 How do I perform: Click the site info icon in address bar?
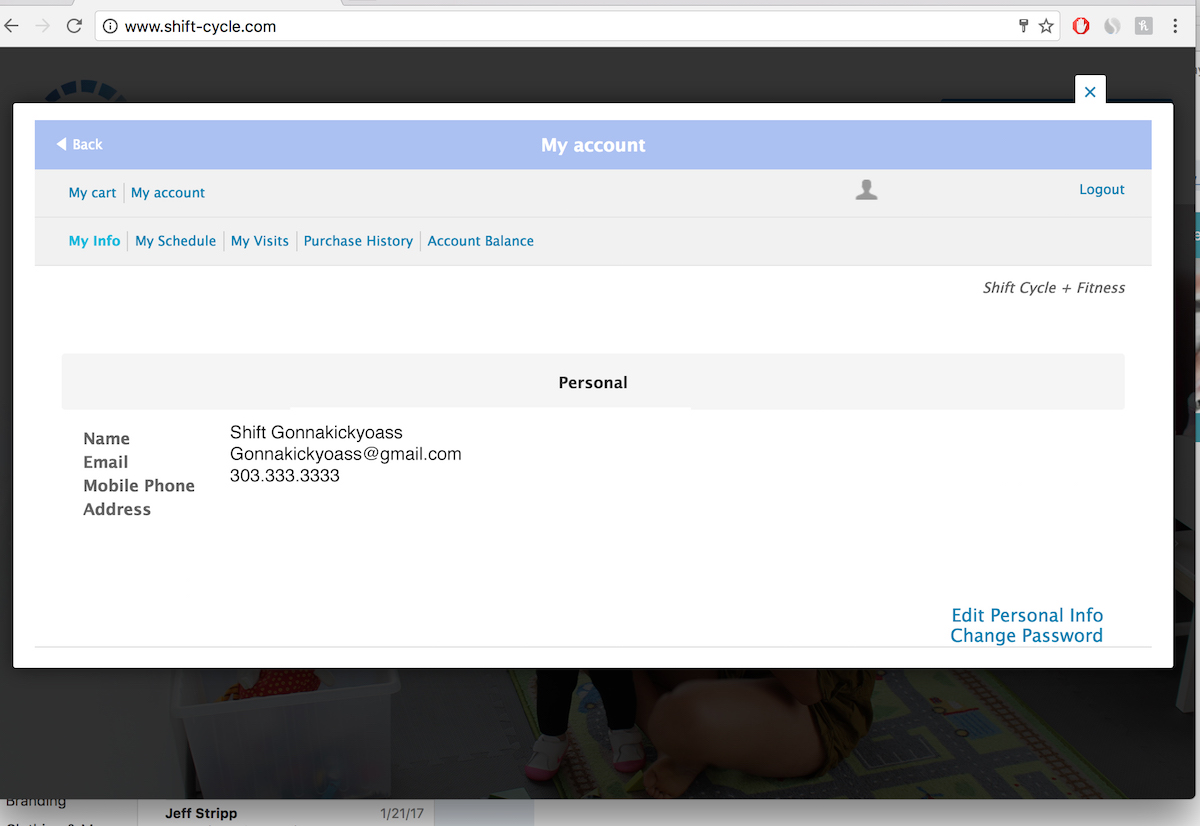(110, 26)
